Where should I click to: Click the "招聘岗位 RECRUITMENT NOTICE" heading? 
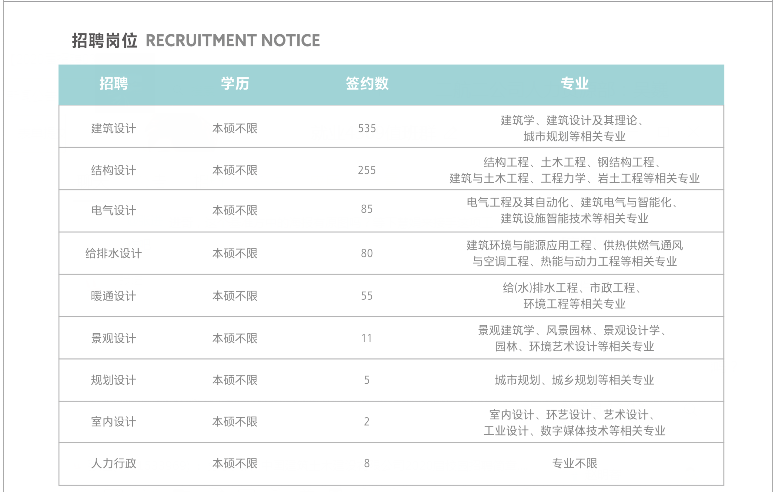(x=196, y=41)
